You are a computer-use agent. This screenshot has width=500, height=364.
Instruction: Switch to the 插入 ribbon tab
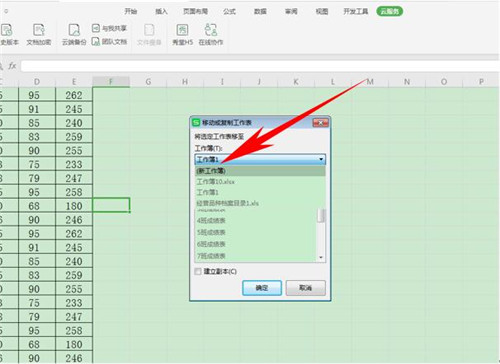coord(161,11)
